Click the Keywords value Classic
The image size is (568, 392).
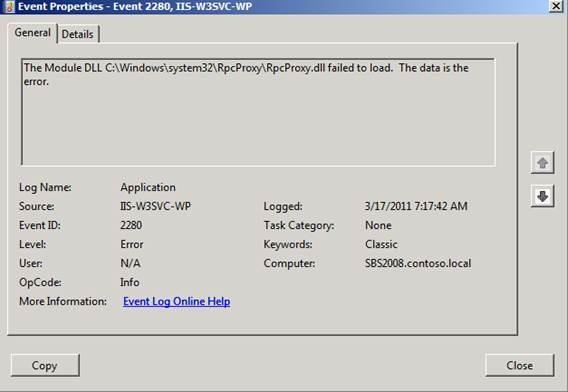(x=381, y=244)
